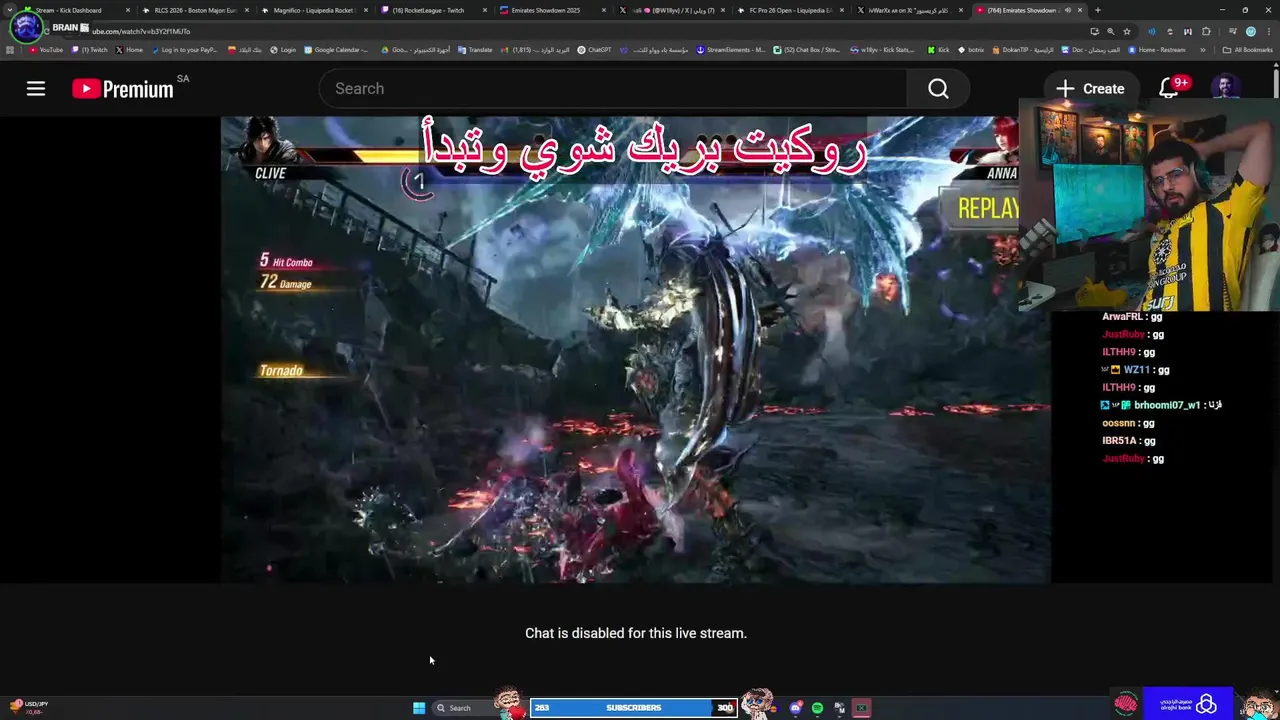The width and height of the screenshot is (1280, 720).
Task: Expand the hidden bookmarks overflow chevron
Action: 1203,49
